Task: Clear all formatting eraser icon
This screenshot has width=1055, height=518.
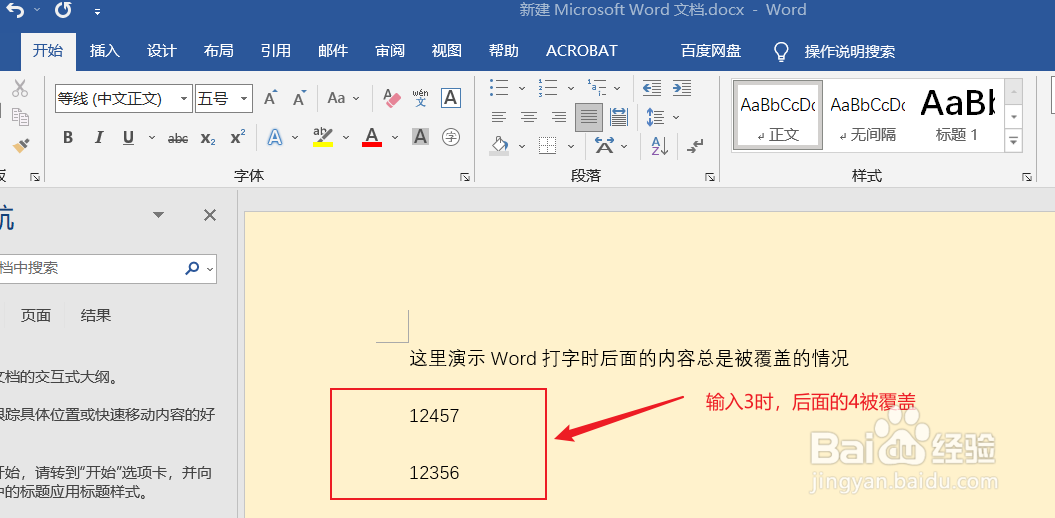Action: (392, 98)
